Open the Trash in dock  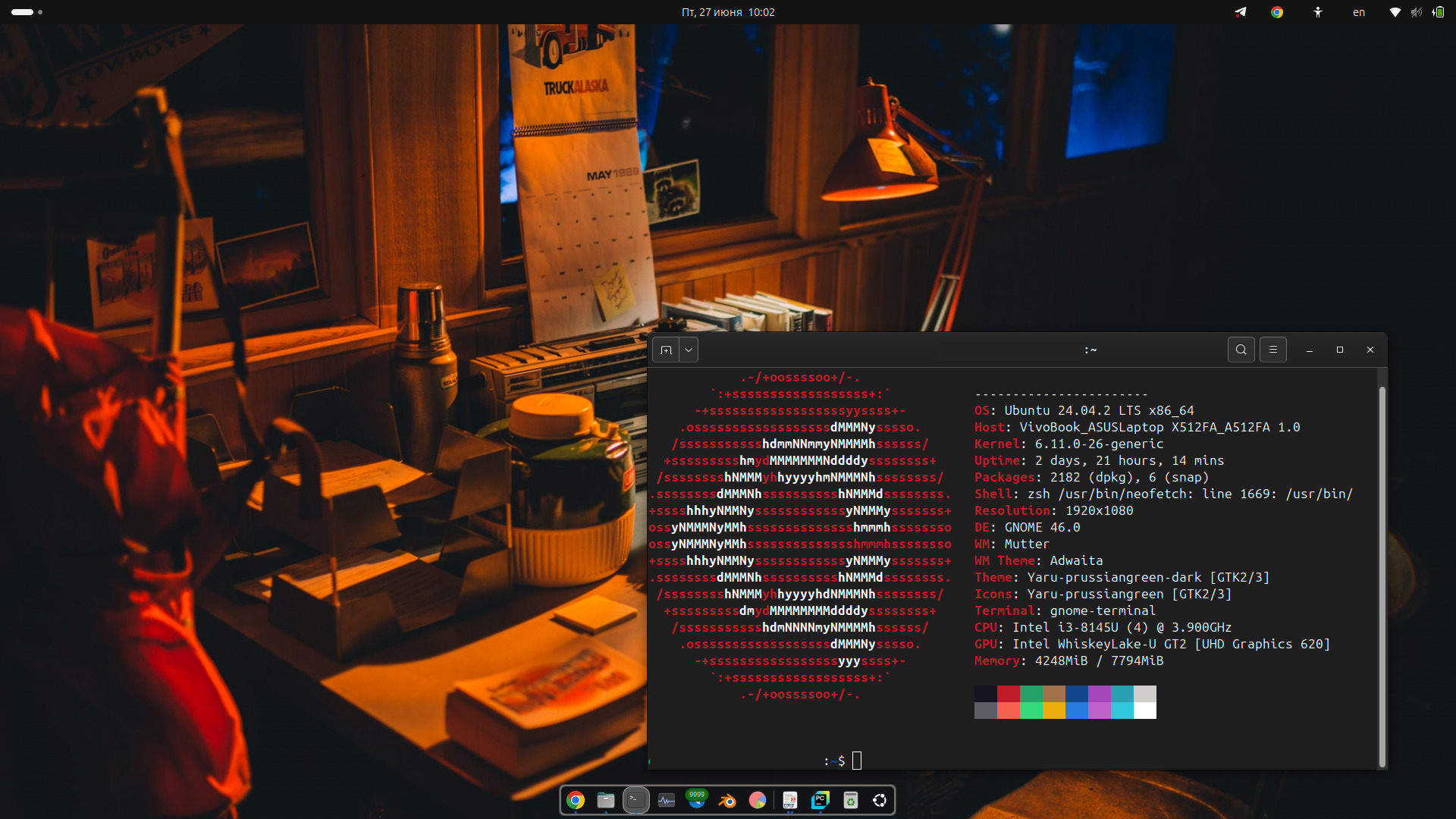(850, 800)
